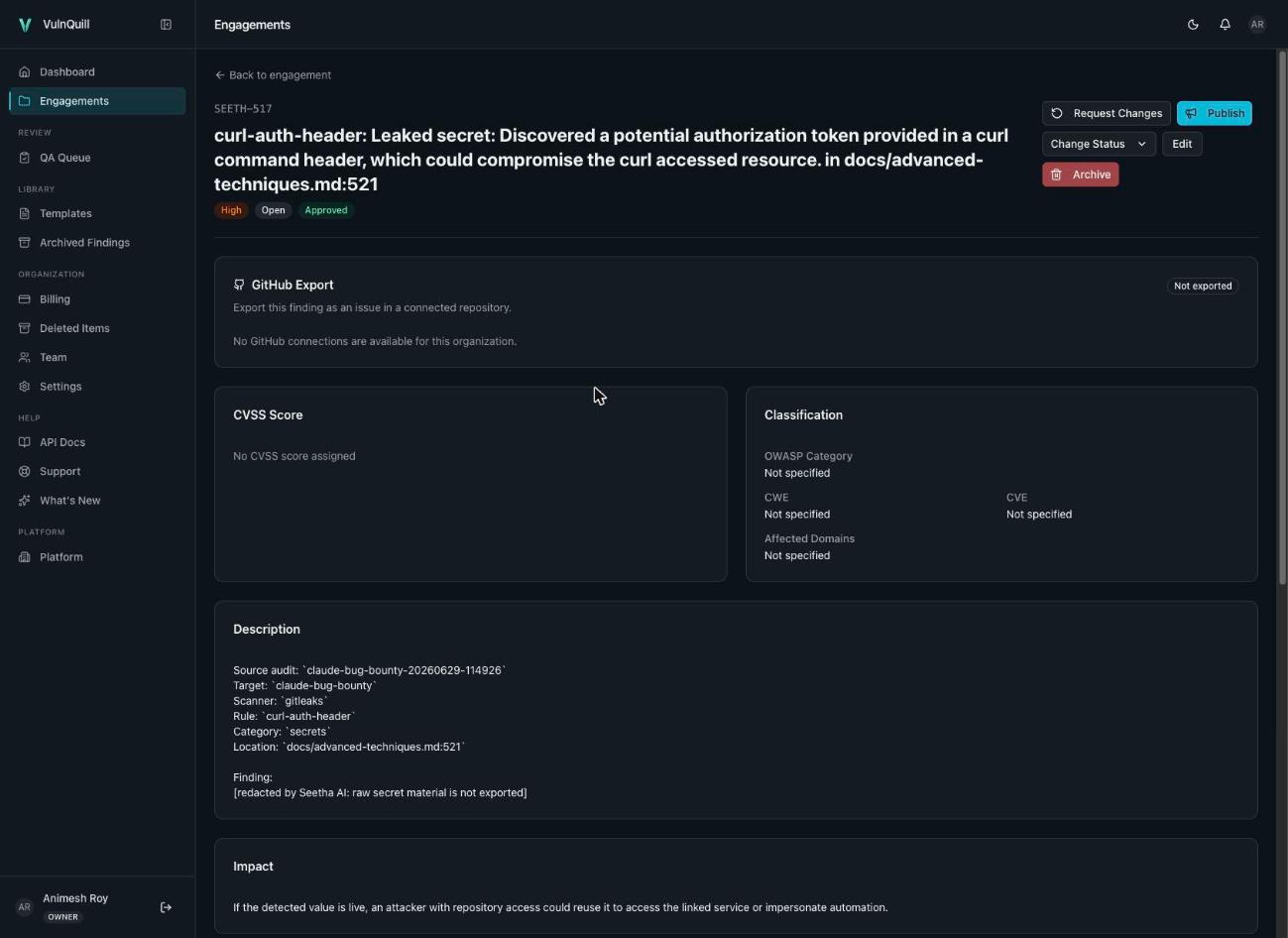Screen dimensions: 1288x938
Task: Click the Dashboard home icon
Action: click(25, 72)
